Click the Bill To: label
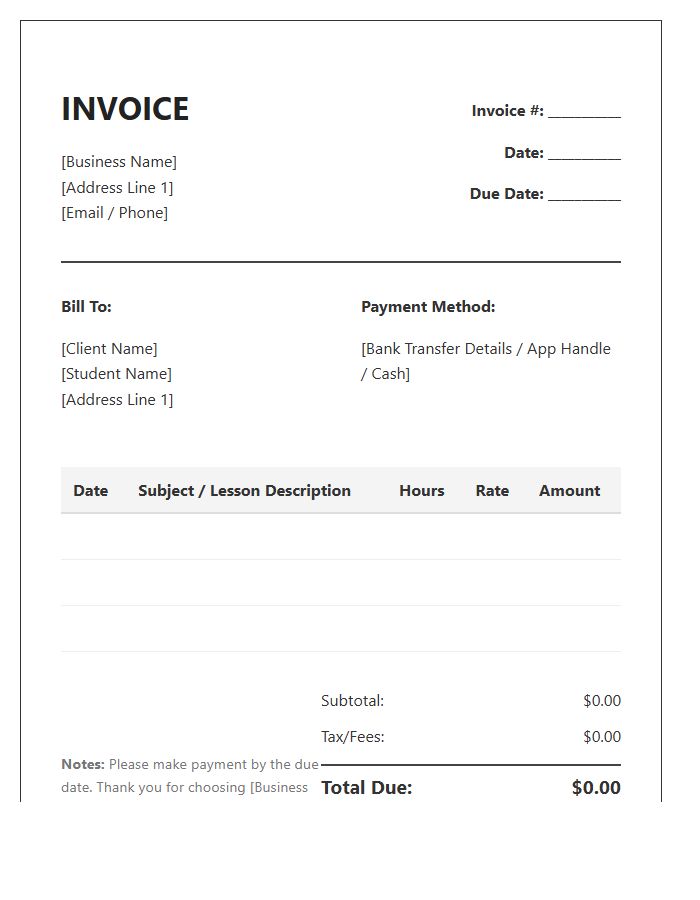 pyautogui.click(x=86, y=307)
